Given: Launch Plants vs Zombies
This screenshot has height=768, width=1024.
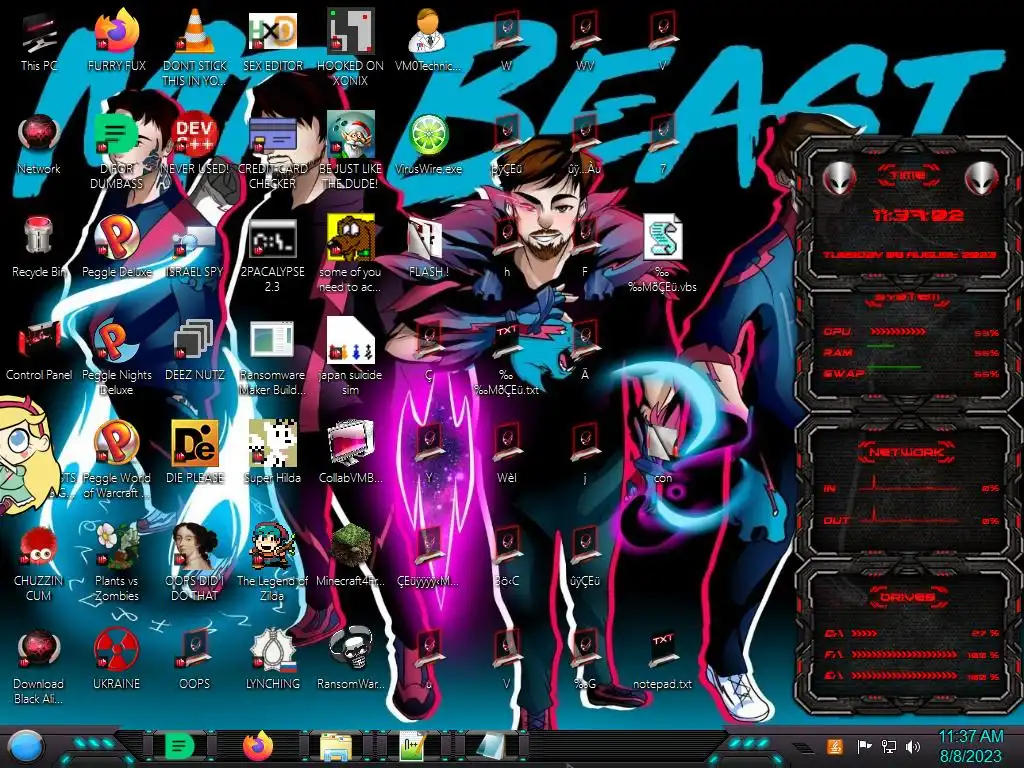Looking at the screenshot, I should pos(117,563).
